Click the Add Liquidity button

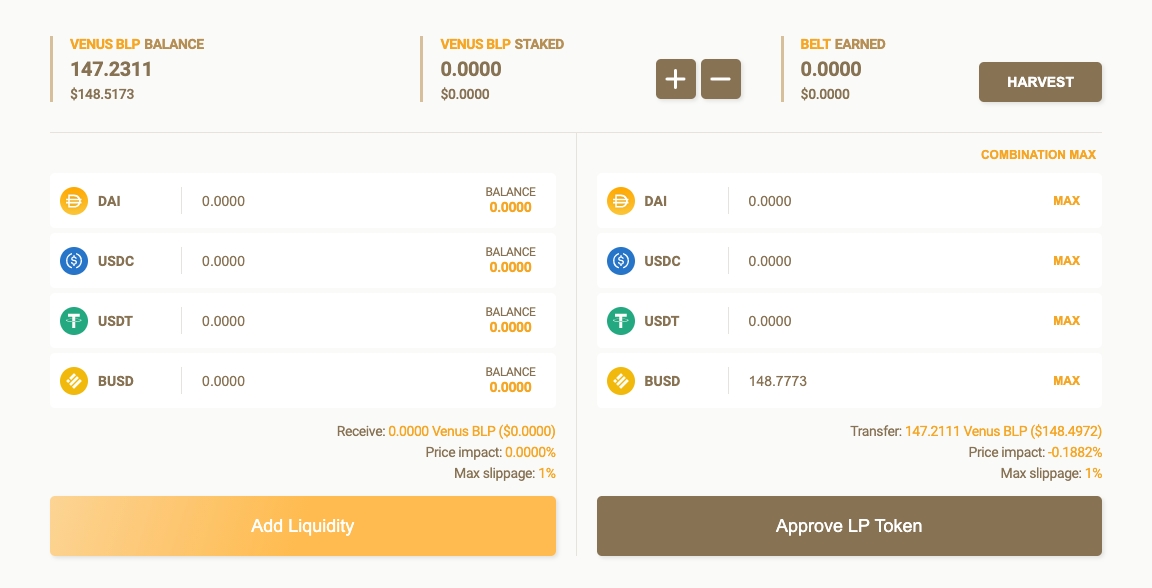pos(303,526)
